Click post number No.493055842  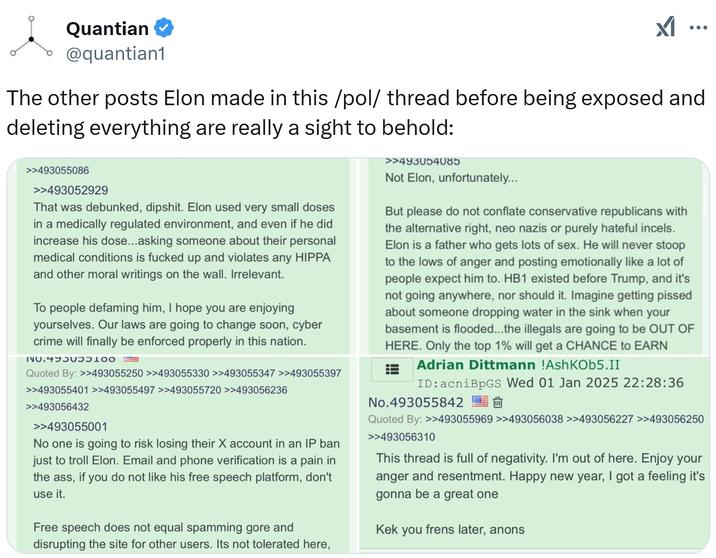(416, 402)
